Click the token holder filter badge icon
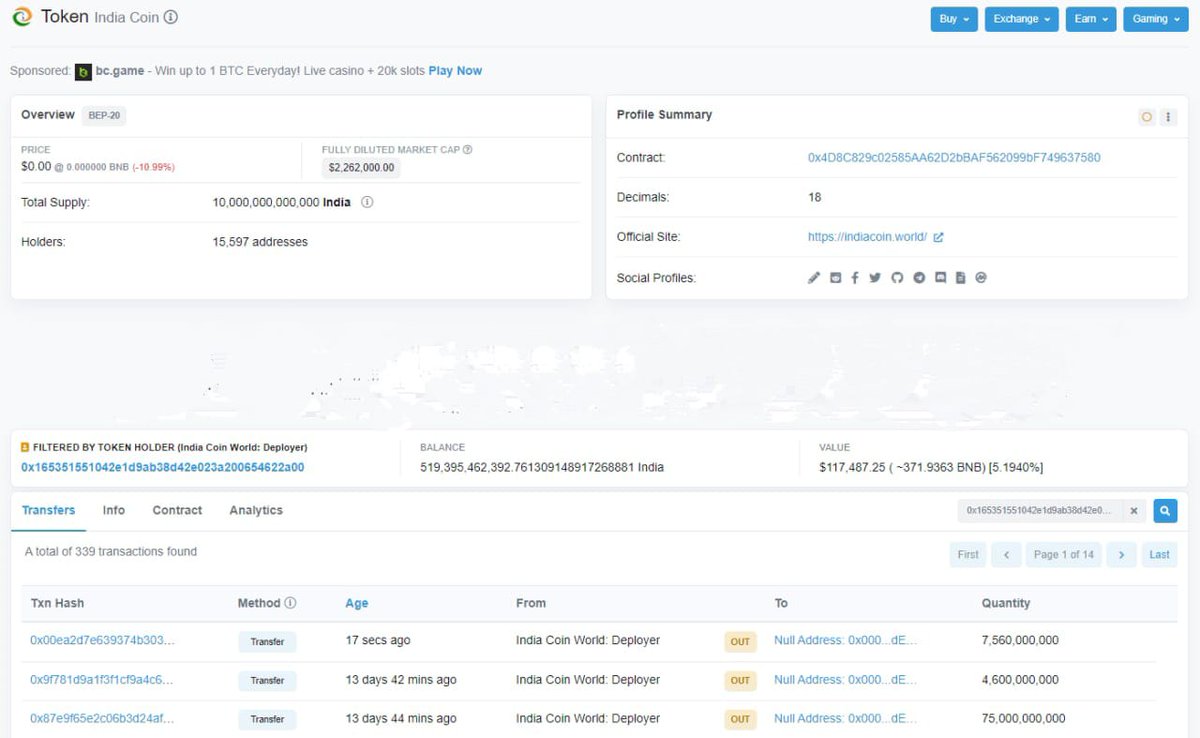Image resolution: width=1200 pixels, height=738 pixels. tap(25, 448)
